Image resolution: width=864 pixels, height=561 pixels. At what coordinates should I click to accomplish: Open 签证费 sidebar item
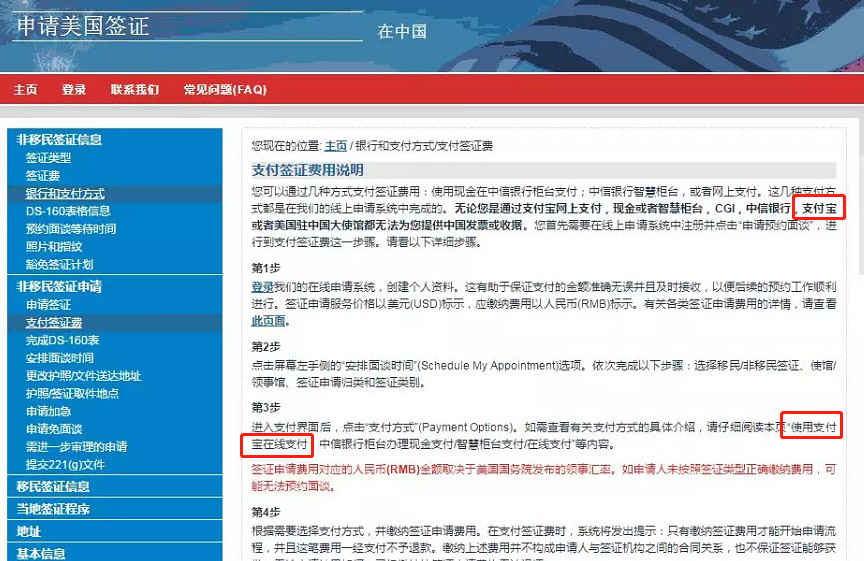(x=42, y=176)
